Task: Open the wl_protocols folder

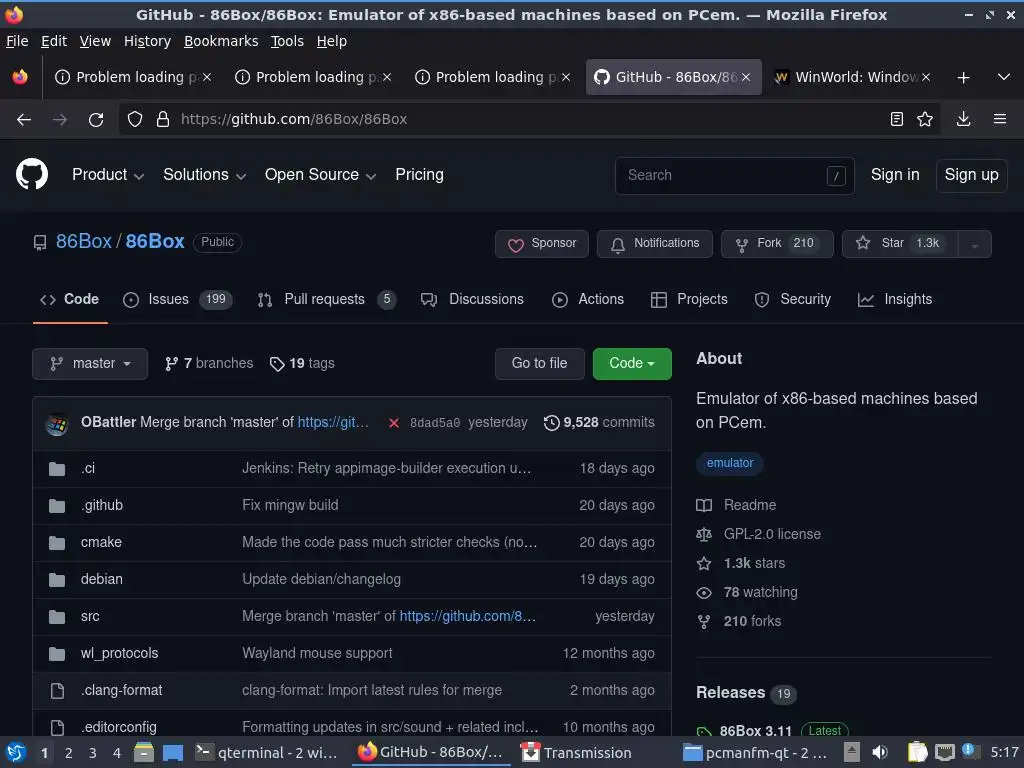Action: coord(120,653)
